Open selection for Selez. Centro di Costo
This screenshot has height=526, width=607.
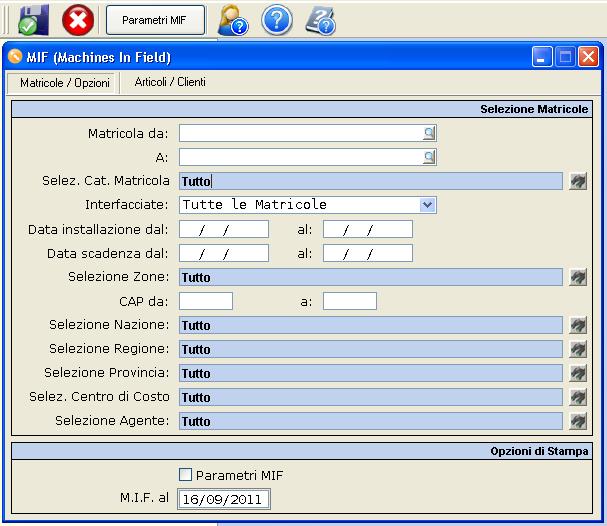tap(578, 397)
